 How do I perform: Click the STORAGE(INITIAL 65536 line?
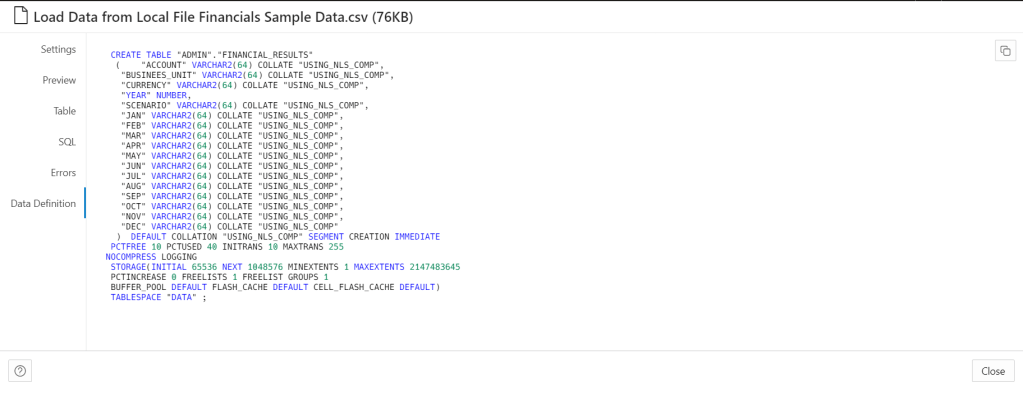pyautogui.click(x=285, y=267)
